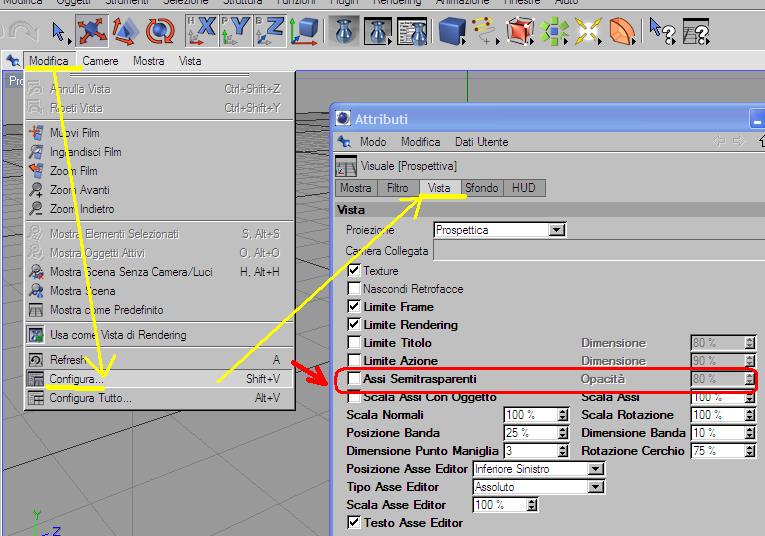Toggle Testo Asse Editor checkbox

tap(354, 523)
